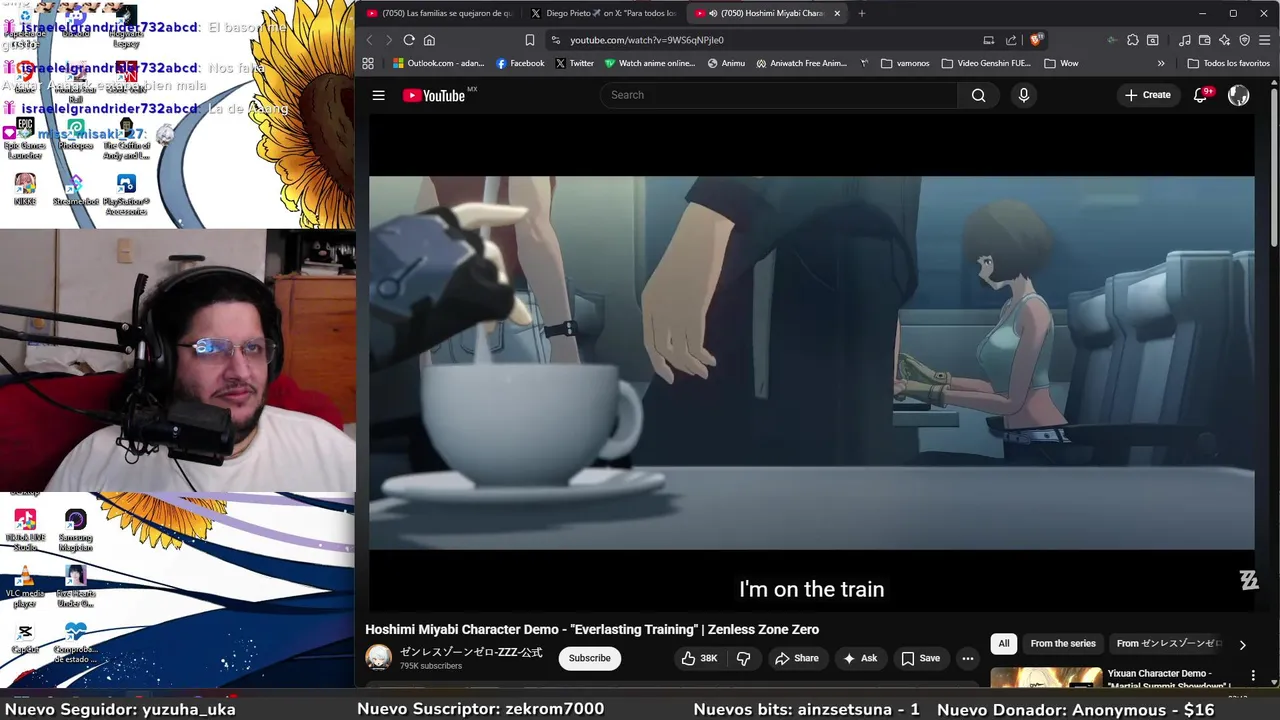Select the All filter chip

pyautogui.click(x=1004, y=644)
